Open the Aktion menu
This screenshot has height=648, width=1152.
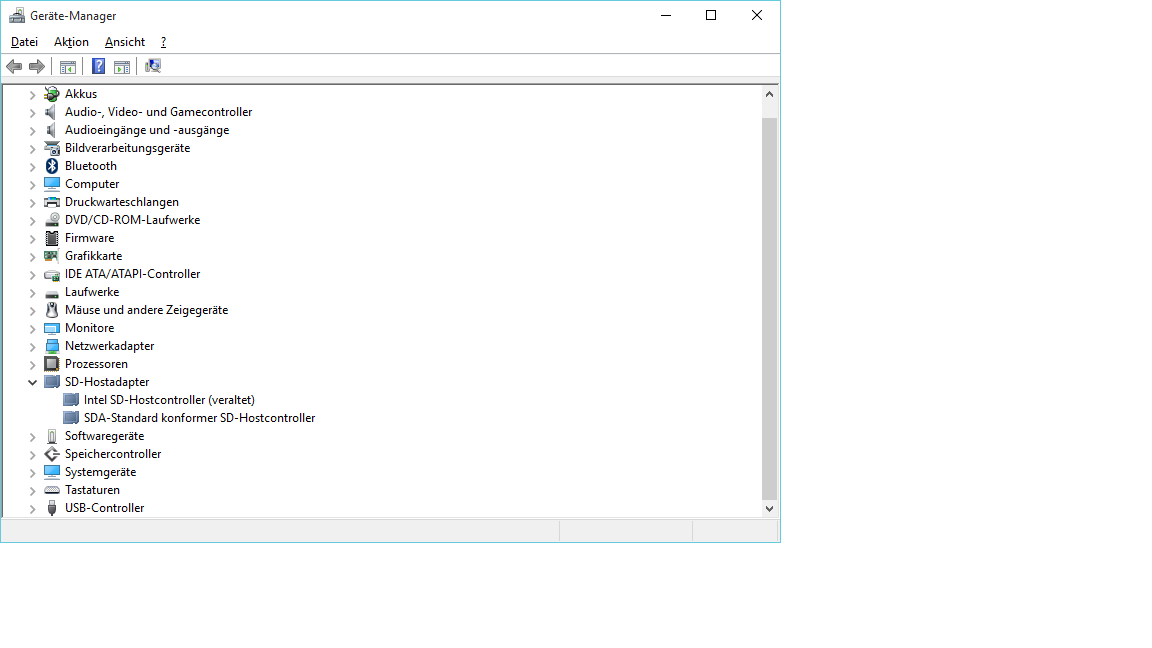[x=71, y=42]
